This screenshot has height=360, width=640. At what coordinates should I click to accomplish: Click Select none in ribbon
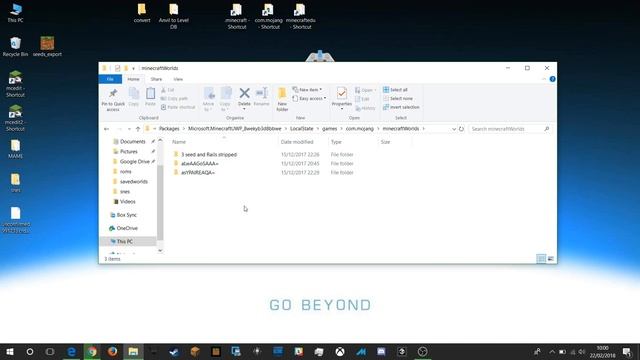pyautogui.click(x=398, y=99)
